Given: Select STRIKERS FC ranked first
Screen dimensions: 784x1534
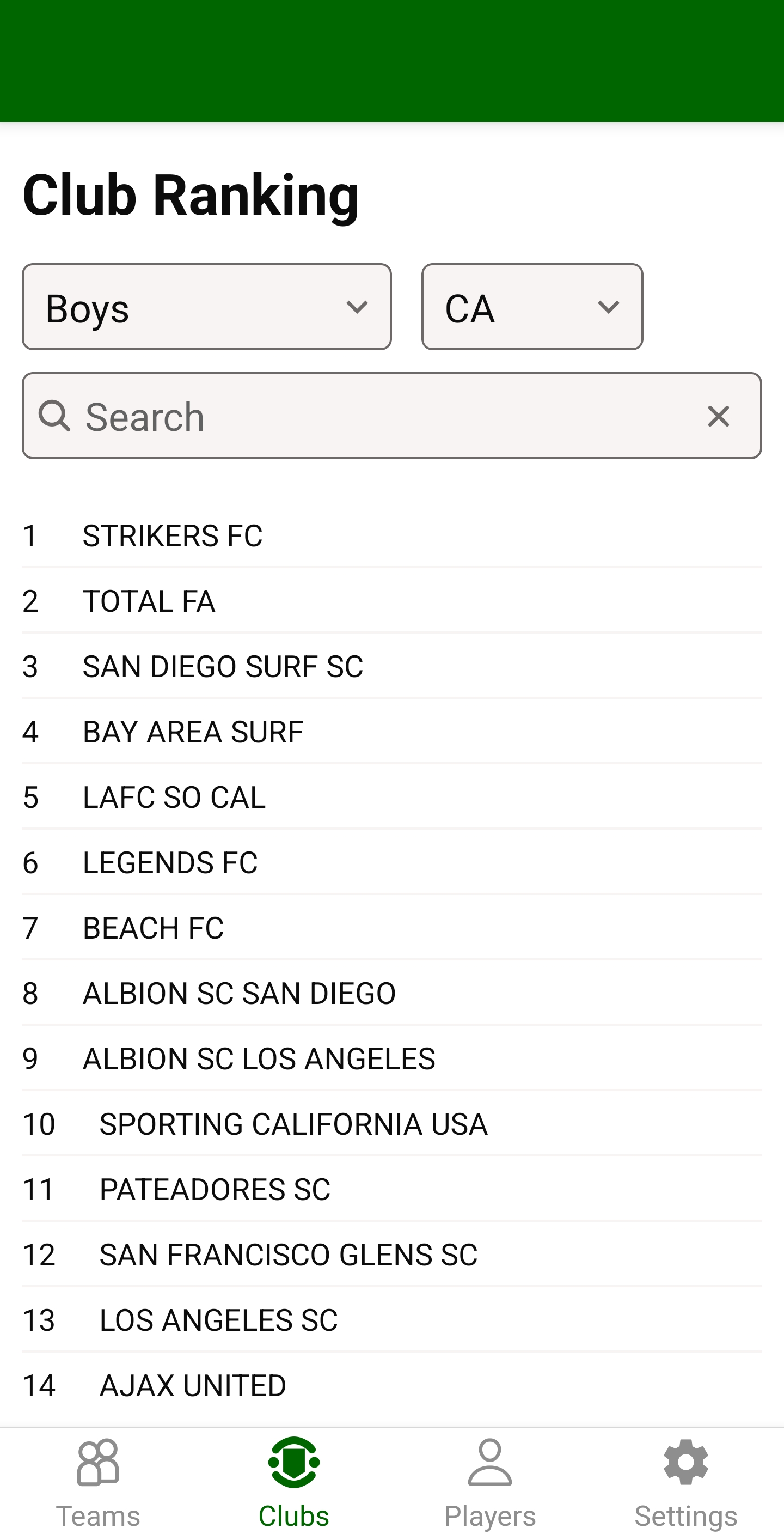Looking at the screenshot, I should pos(173,535).
